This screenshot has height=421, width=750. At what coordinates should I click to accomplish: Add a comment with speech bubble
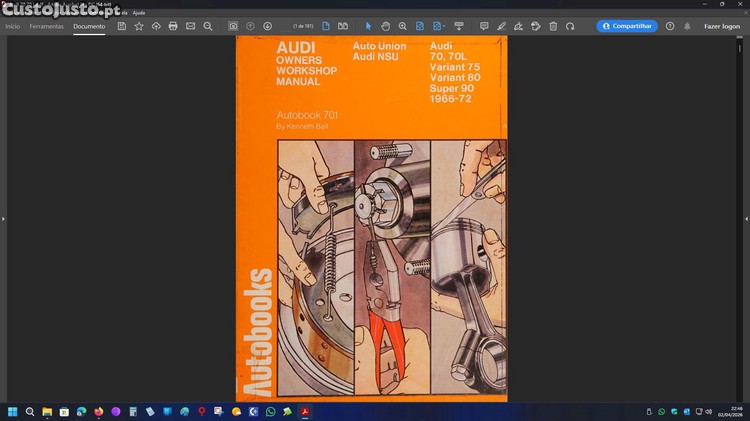[x=484, y=26]
